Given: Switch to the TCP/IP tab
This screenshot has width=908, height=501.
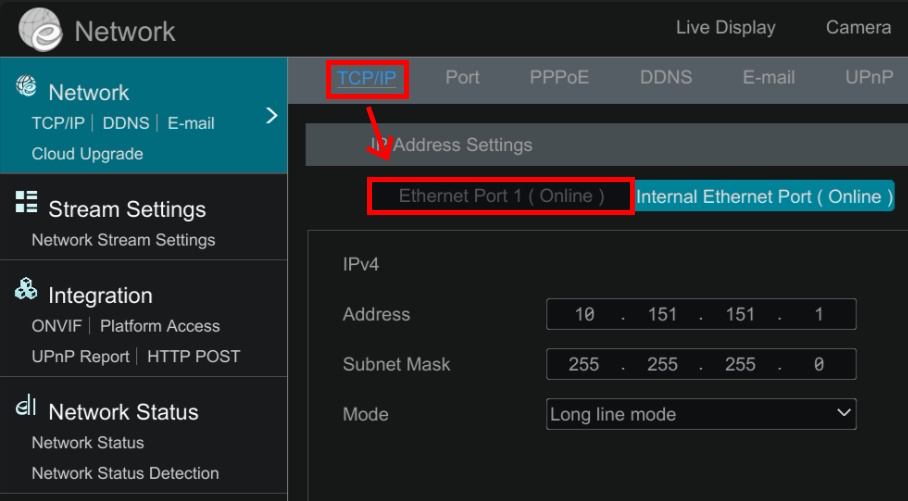Looking at the screenshot, I should click(x=366, y=78).
